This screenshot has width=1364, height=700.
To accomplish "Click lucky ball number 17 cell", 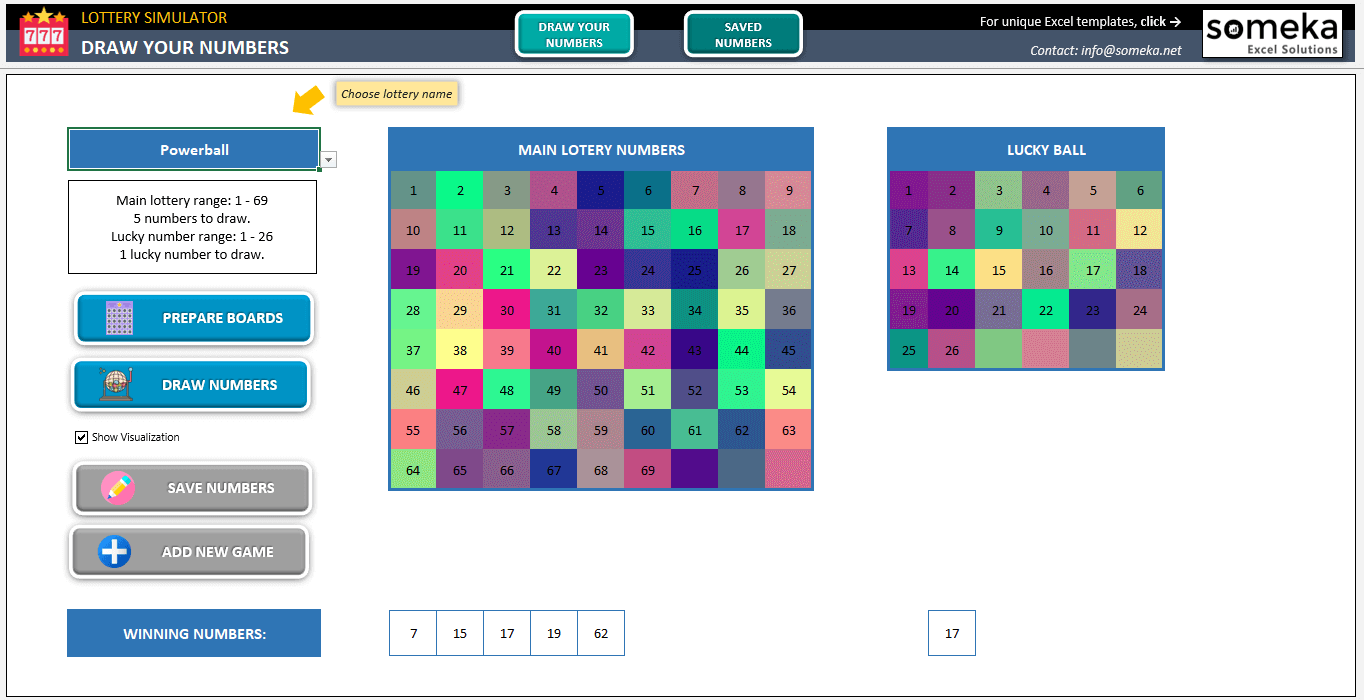I will pyautogui.click(x=1093, y=270).
